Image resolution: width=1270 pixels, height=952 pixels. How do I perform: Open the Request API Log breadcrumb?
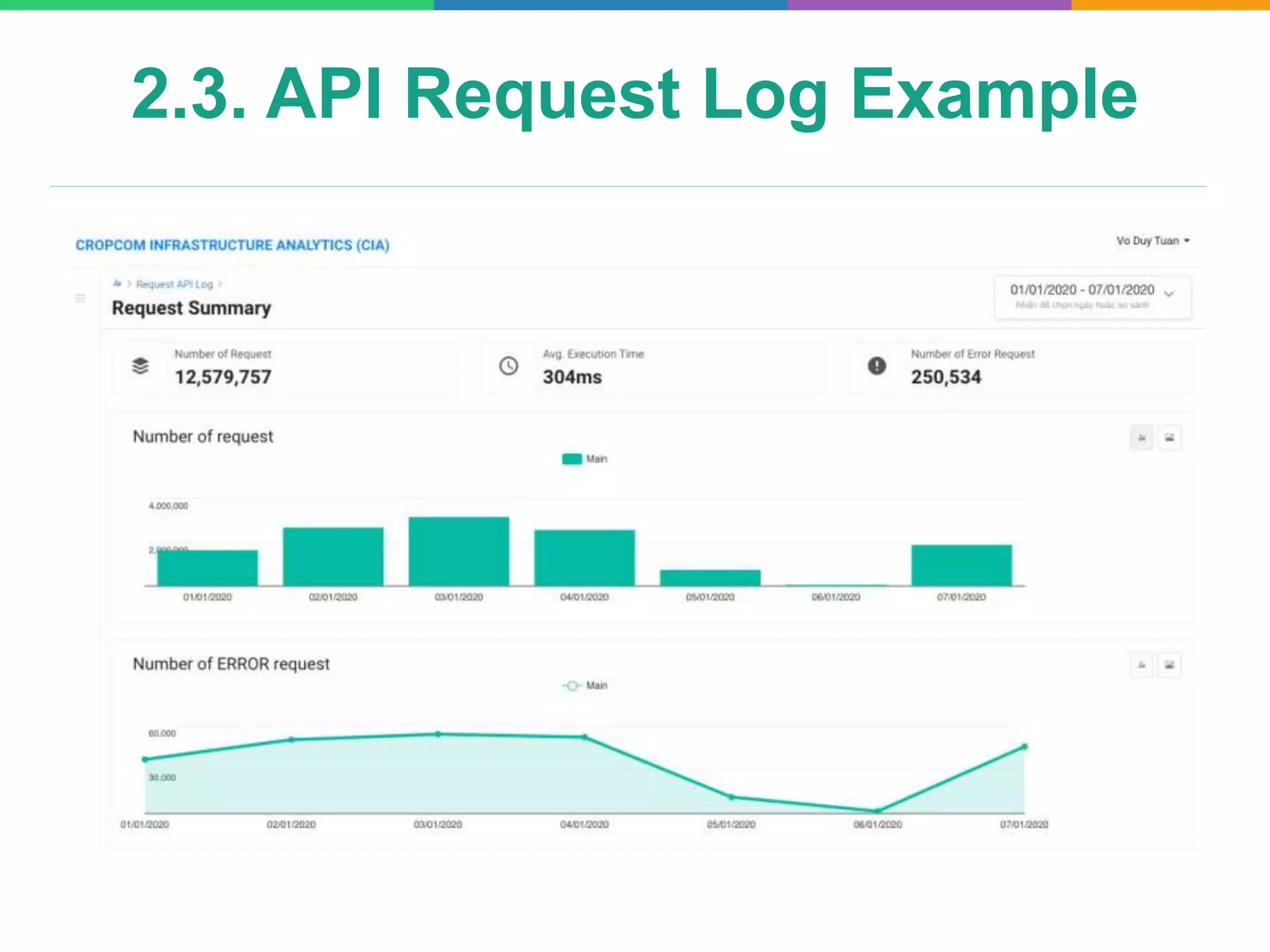coord(174,284)
